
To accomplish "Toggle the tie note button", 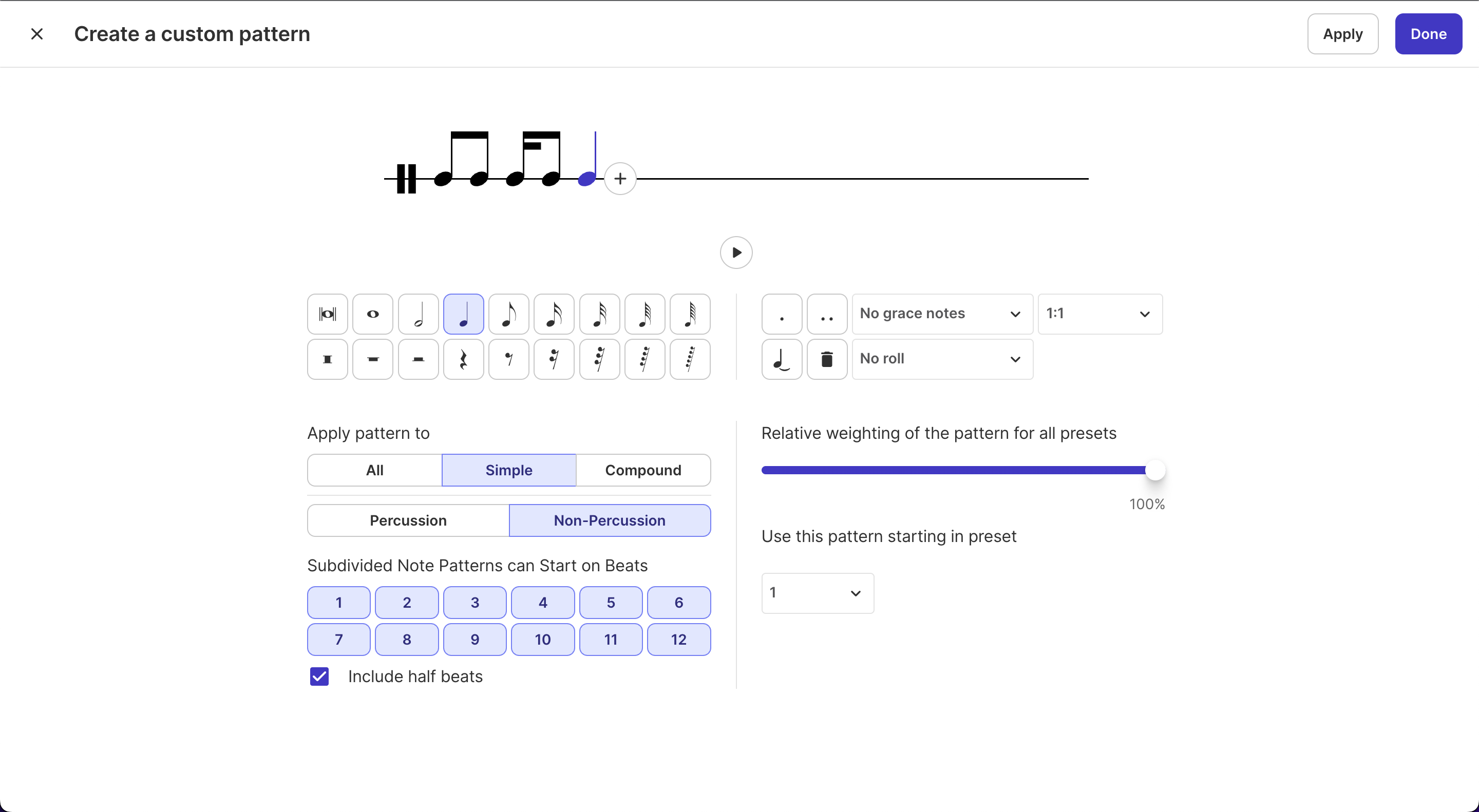I will (x=782, y=359).
